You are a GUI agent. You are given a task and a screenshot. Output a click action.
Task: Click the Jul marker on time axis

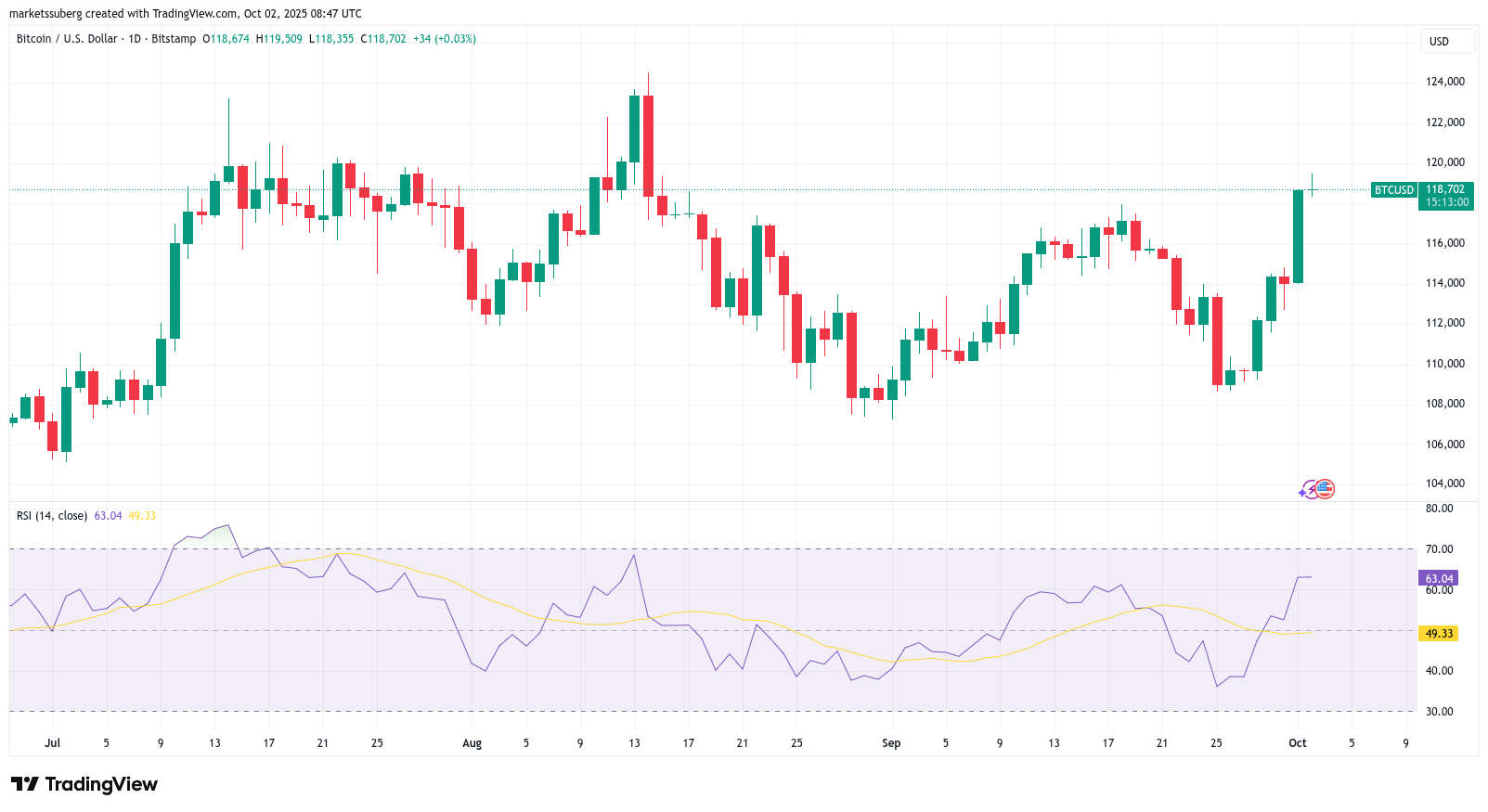[52, 743]
